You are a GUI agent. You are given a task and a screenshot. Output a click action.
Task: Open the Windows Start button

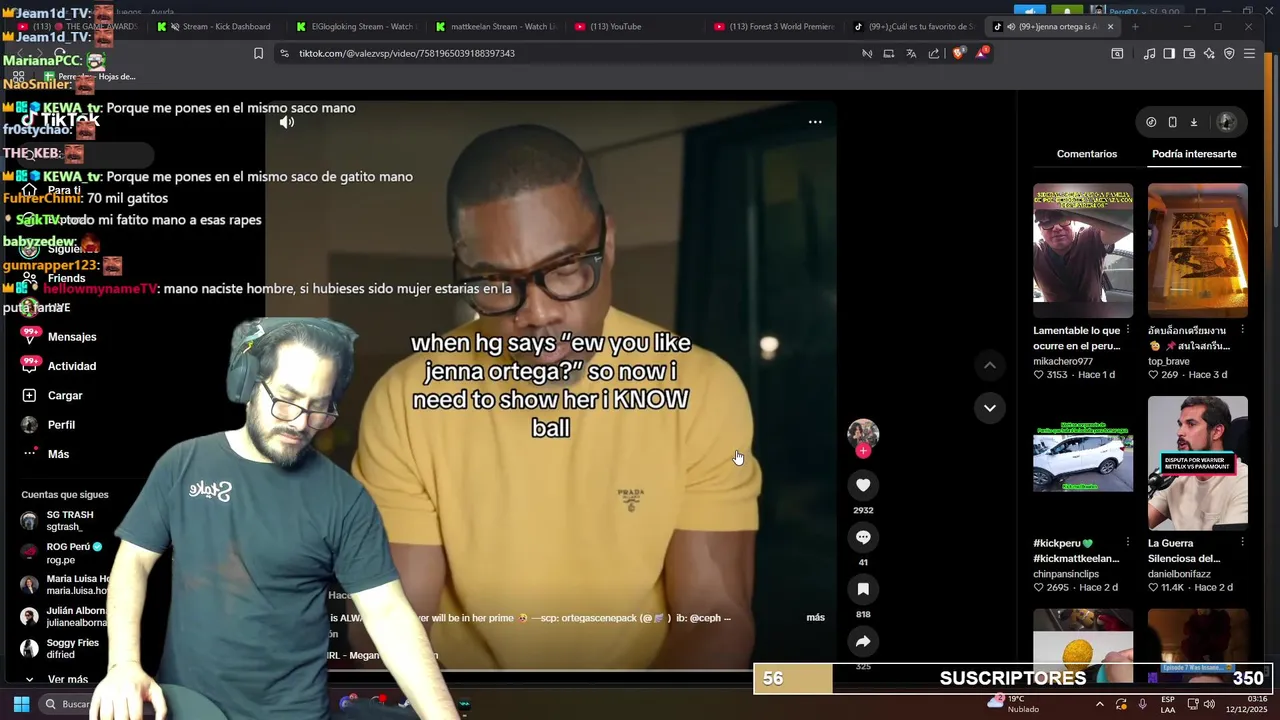coord(21,704)
